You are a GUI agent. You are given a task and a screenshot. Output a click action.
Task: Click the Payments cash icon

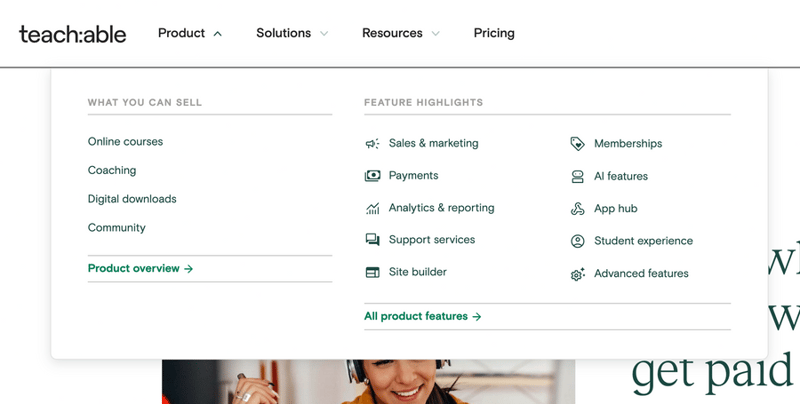(x=372, y=176)
